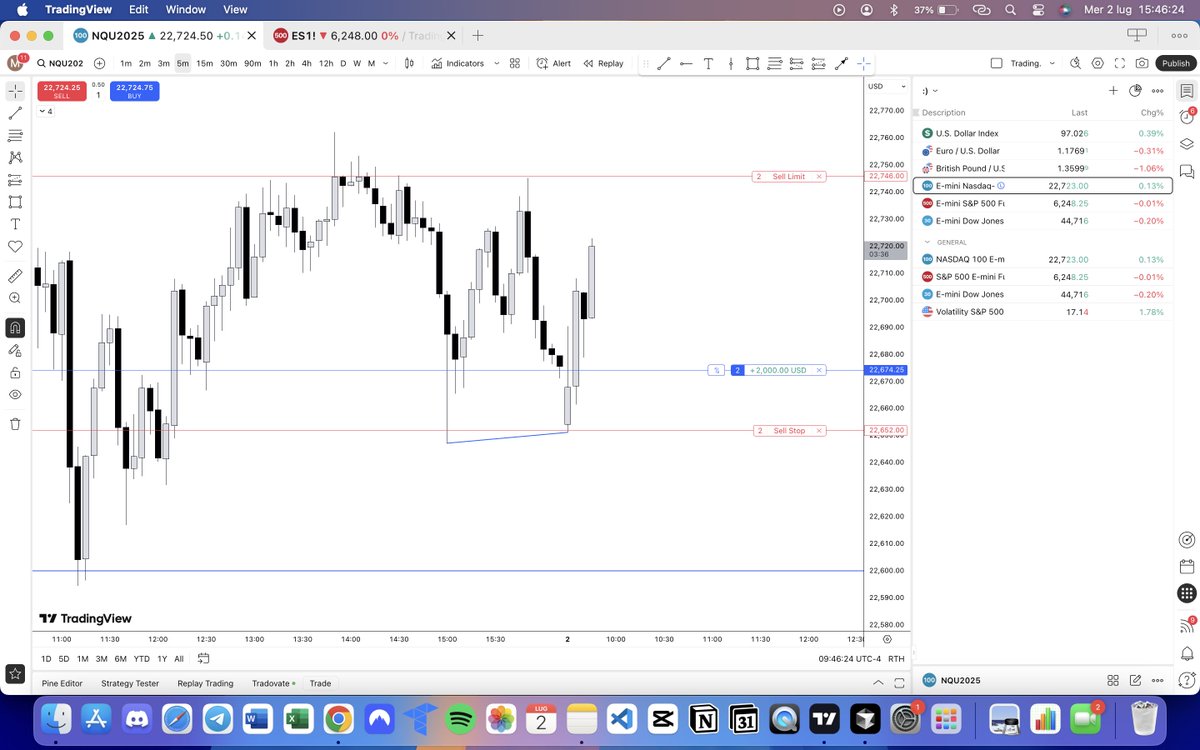This screenshot has width=1200, height=750.
Task: Toggle the magnet mode tool
Action: click(15, 327)
